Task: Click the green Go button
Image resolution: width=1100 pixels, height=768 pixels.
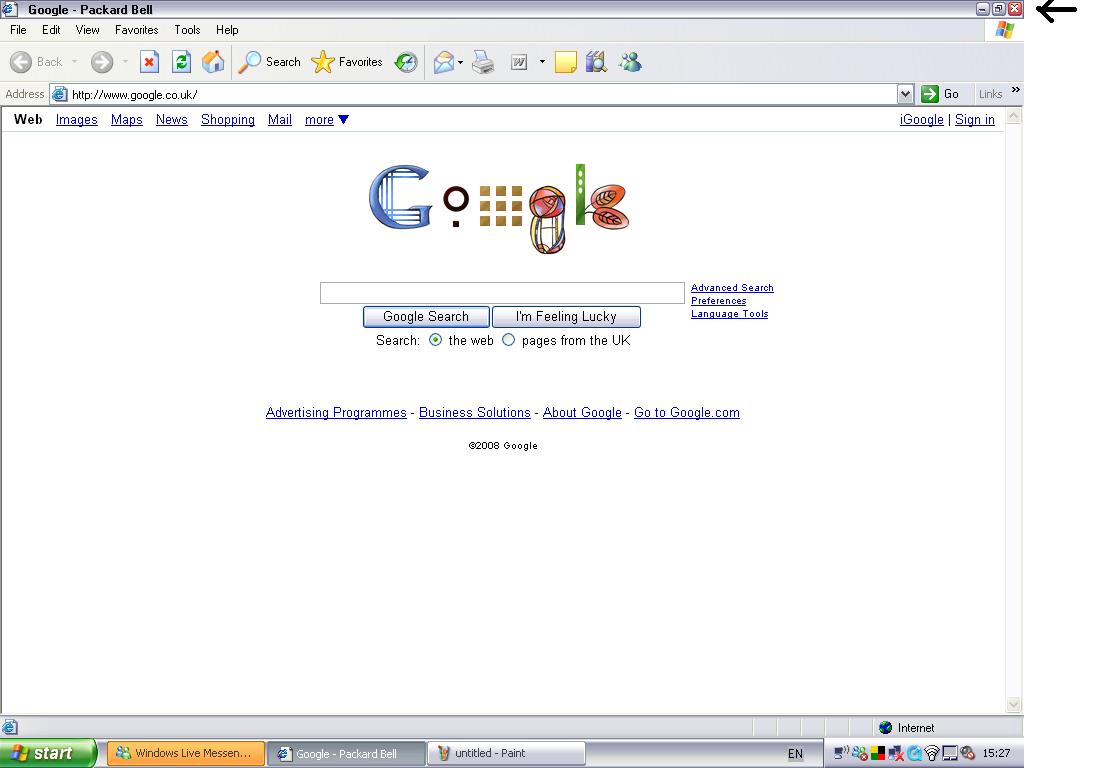Action: pos(940,94)
